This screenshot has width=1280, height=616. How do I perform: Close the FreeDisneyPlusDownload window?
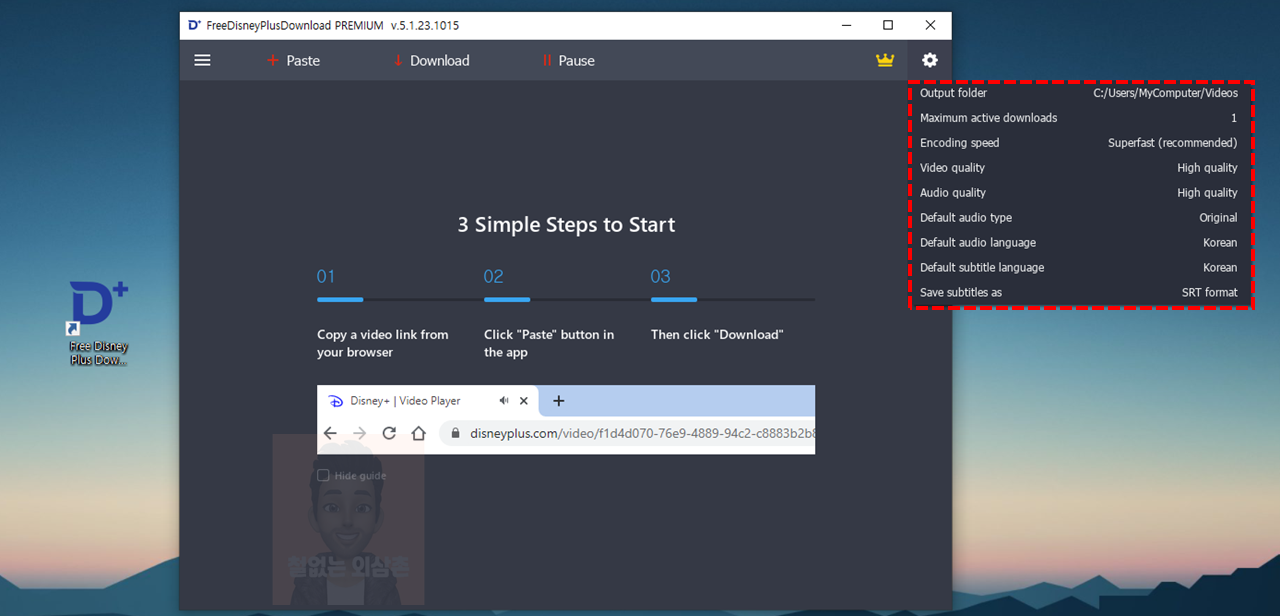[930, 25]
